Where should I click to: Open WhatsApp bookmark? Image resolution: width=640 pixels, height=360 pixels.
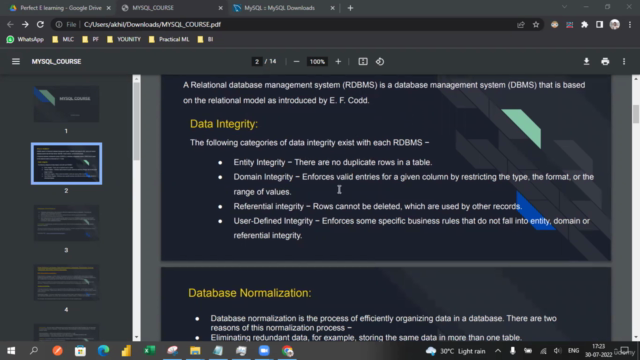[25, 39]
